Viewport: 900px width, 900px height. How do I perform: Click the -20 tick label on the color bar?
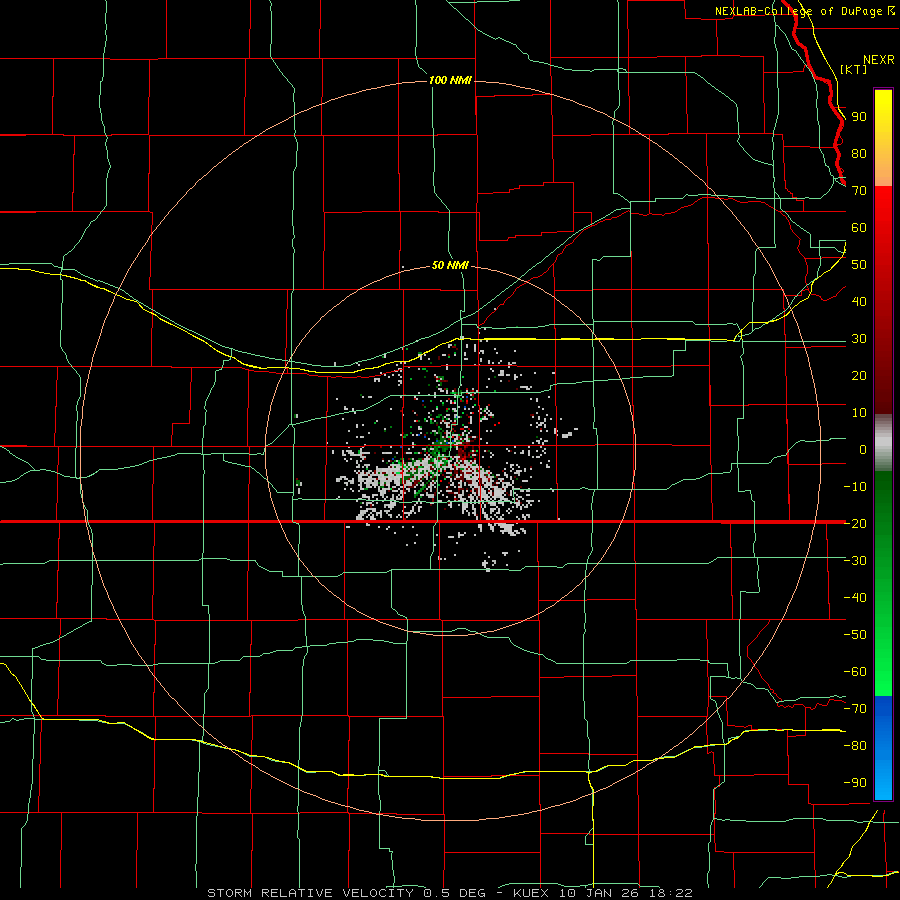pyautogui.click(x=855, y=523)
